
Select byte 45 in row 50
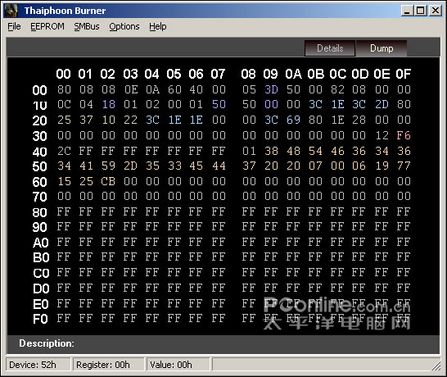click(x=196, y=166)
